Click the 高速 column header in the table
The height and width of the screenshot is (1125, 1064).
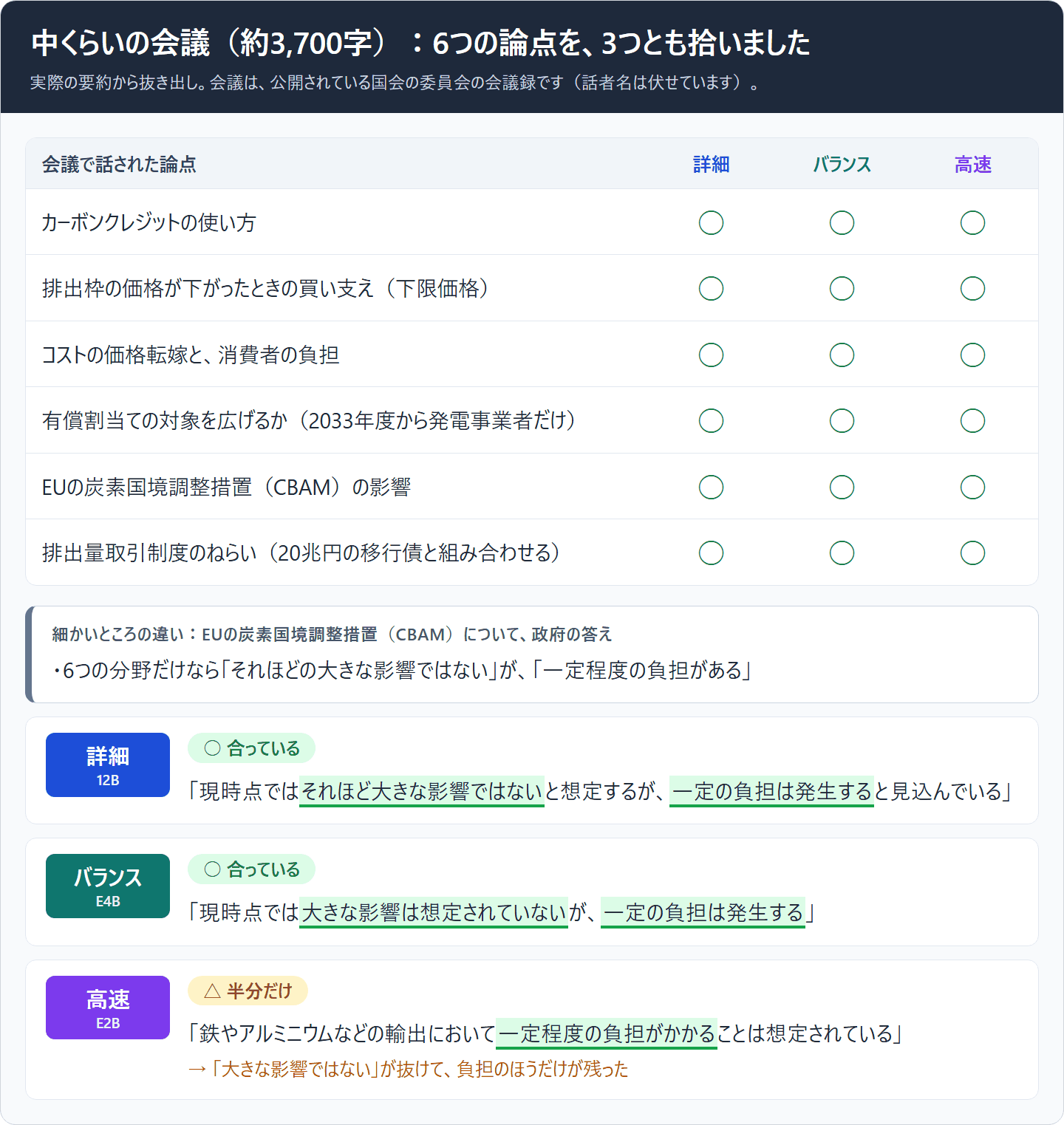972,164
